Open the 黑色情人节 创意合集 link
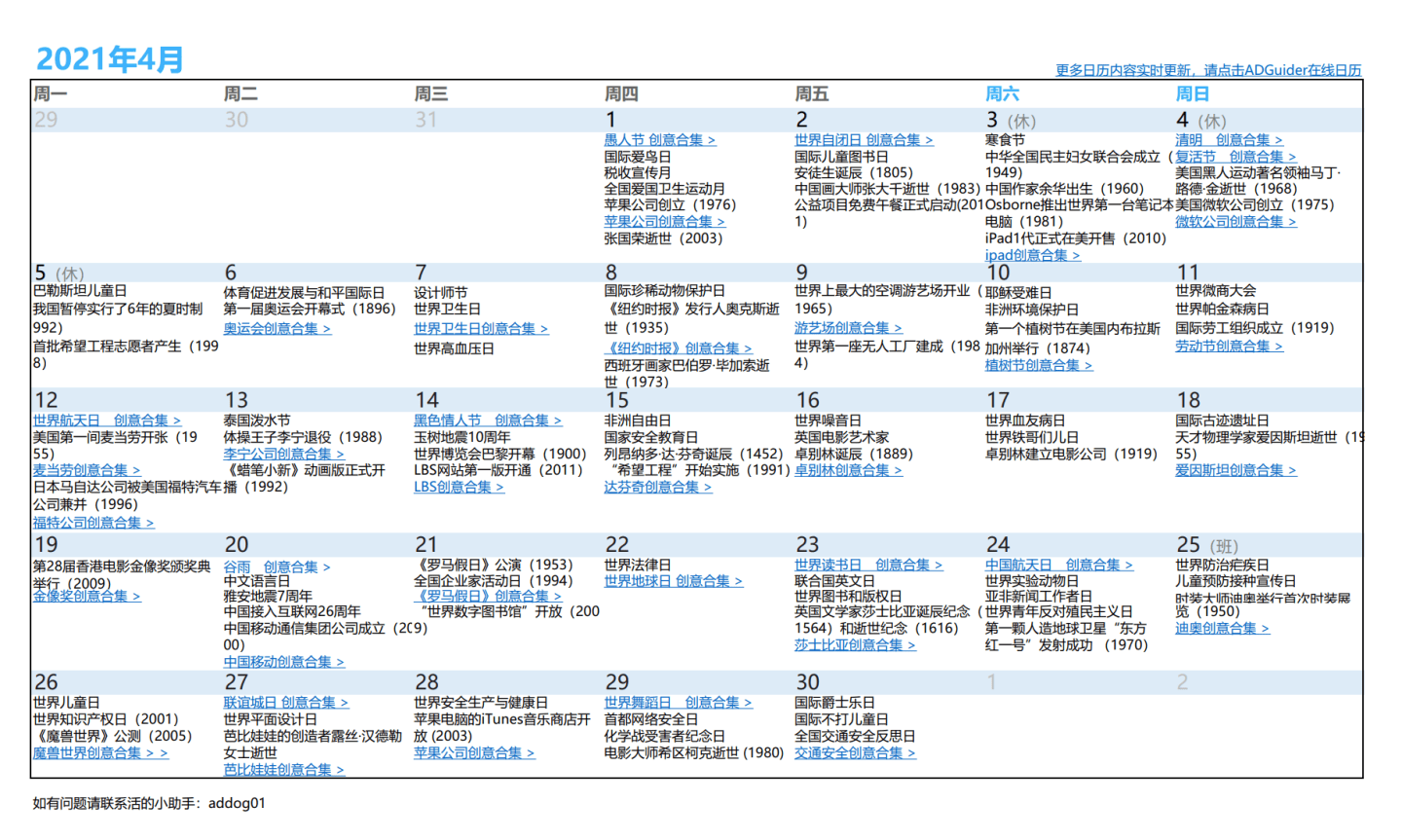The width and height of the screenshot is (1402, 840). pos(487,420)
